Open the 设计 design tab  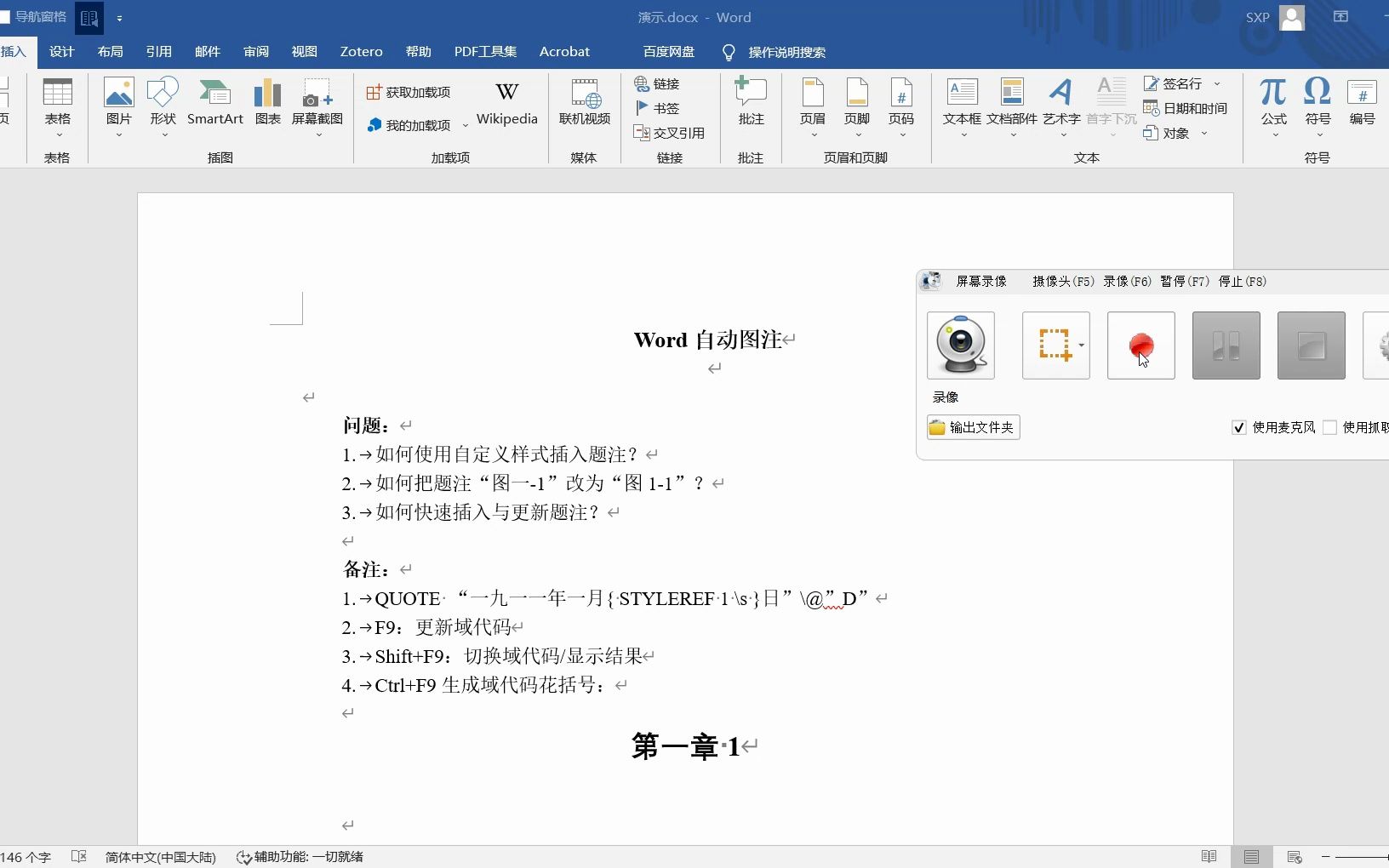[x=61, y=52]
